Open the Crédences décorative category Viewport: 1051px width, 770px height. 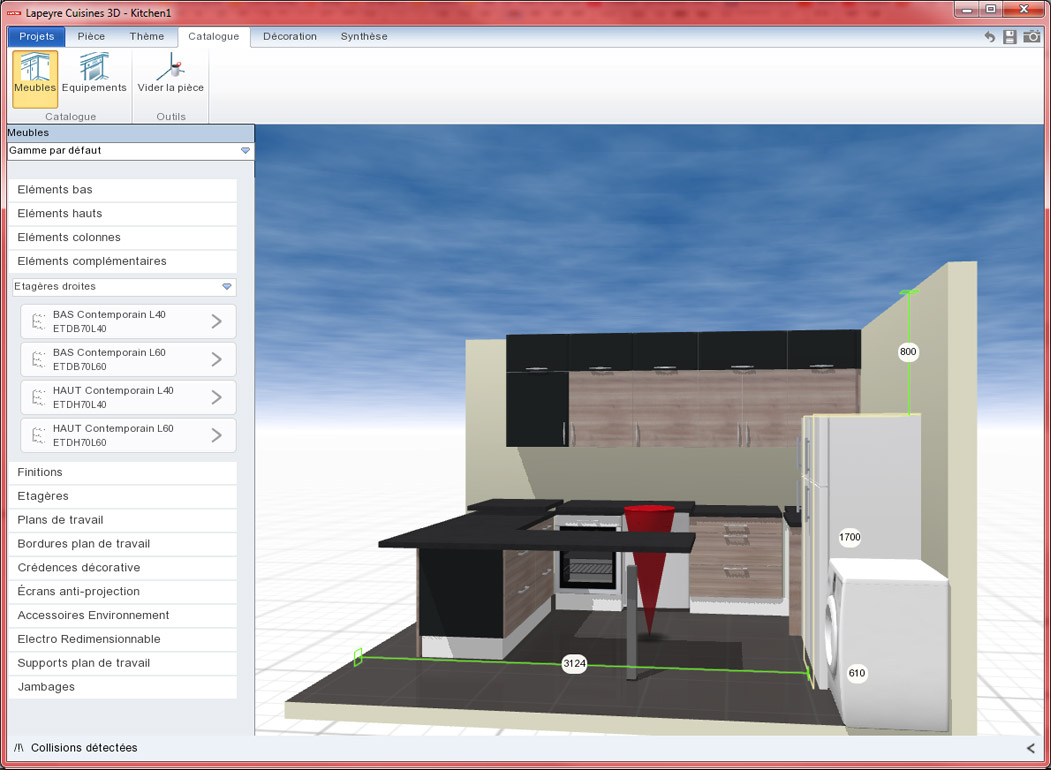click(x=124, y=568)
